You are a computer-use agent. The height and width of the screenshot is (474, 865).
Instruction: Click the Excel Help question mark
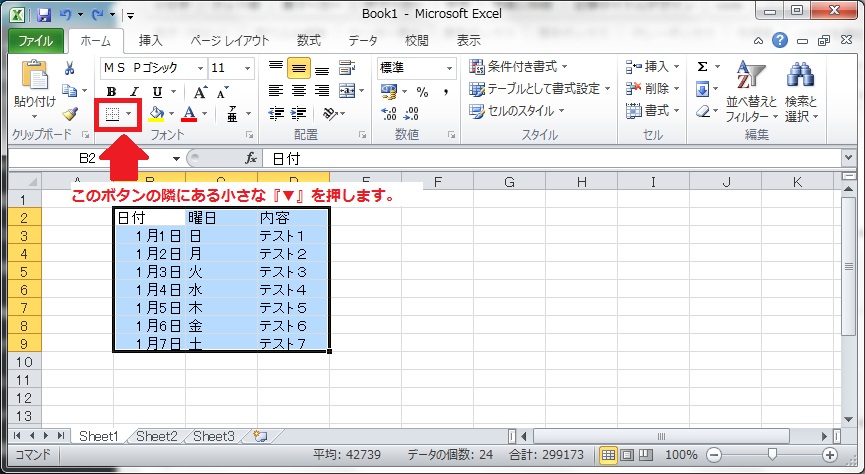(779, 40)
